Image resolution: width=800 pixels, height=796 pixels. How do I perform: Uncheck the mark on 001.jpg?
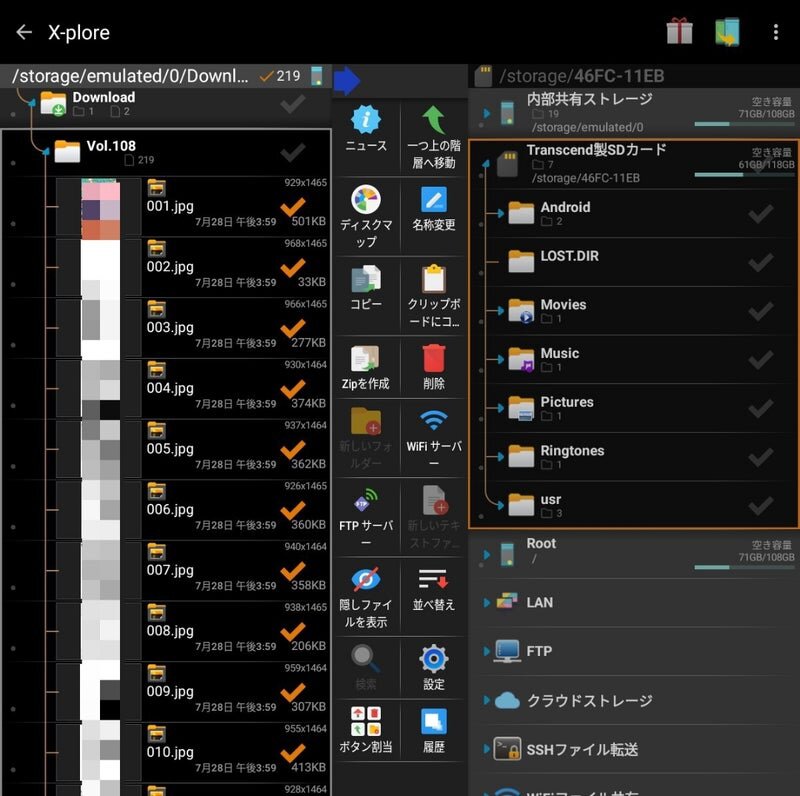click(293, 209)
